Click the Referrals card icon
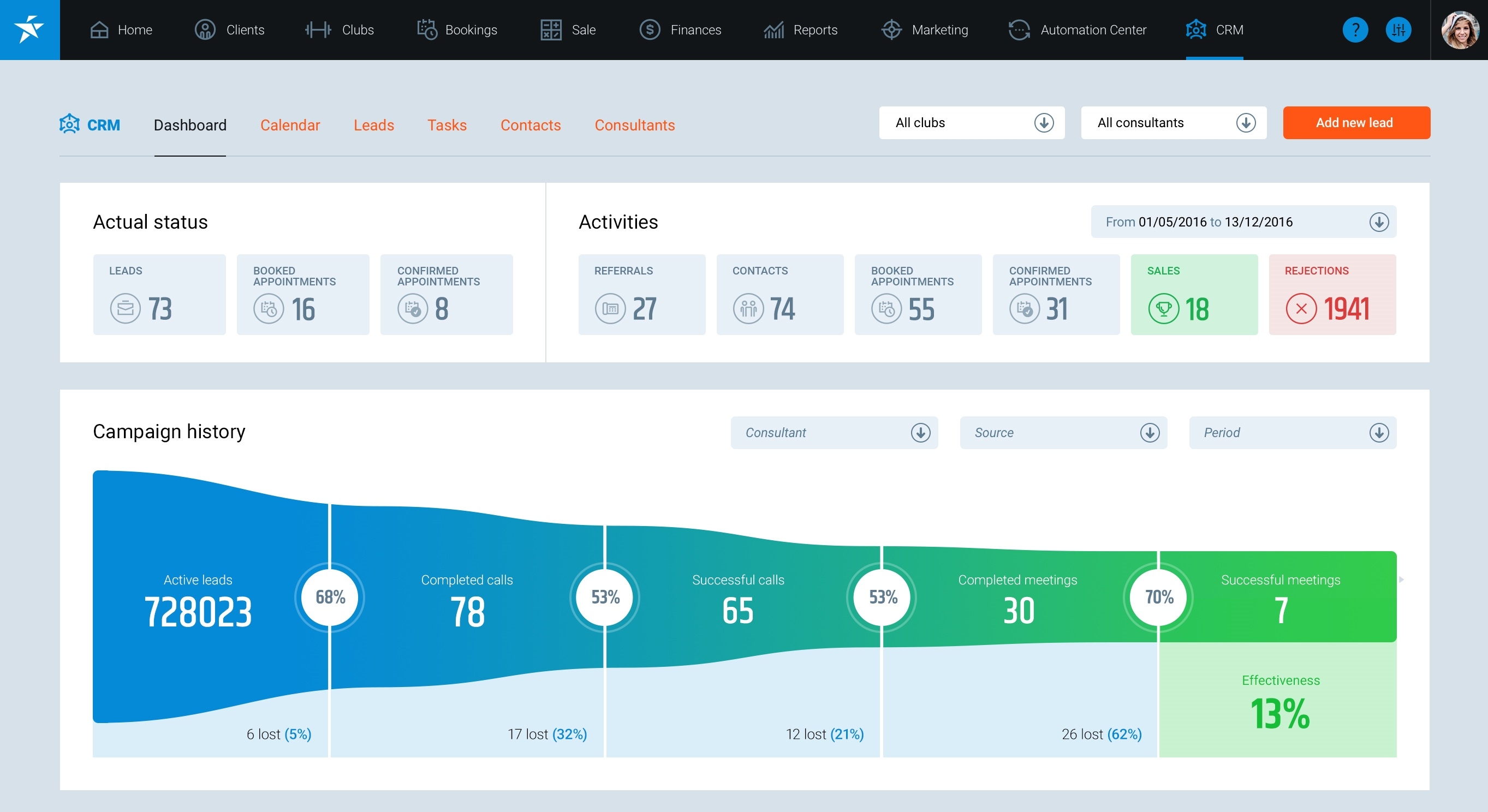 click(610, 308)
